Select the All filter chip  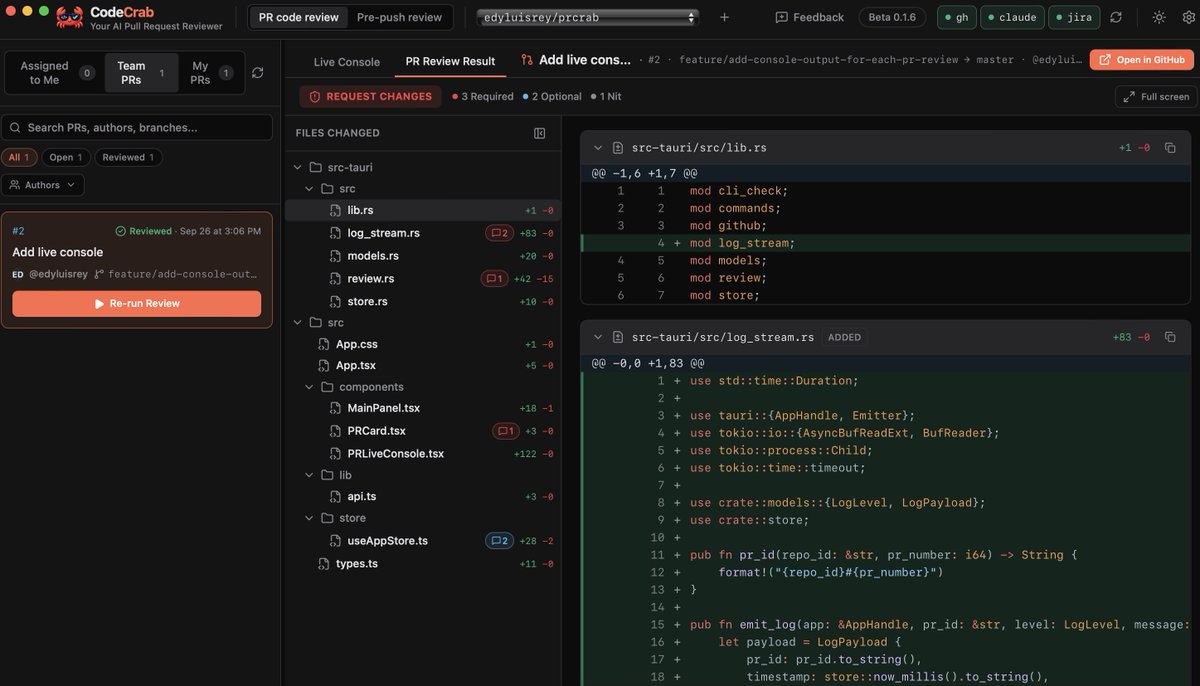20,157
